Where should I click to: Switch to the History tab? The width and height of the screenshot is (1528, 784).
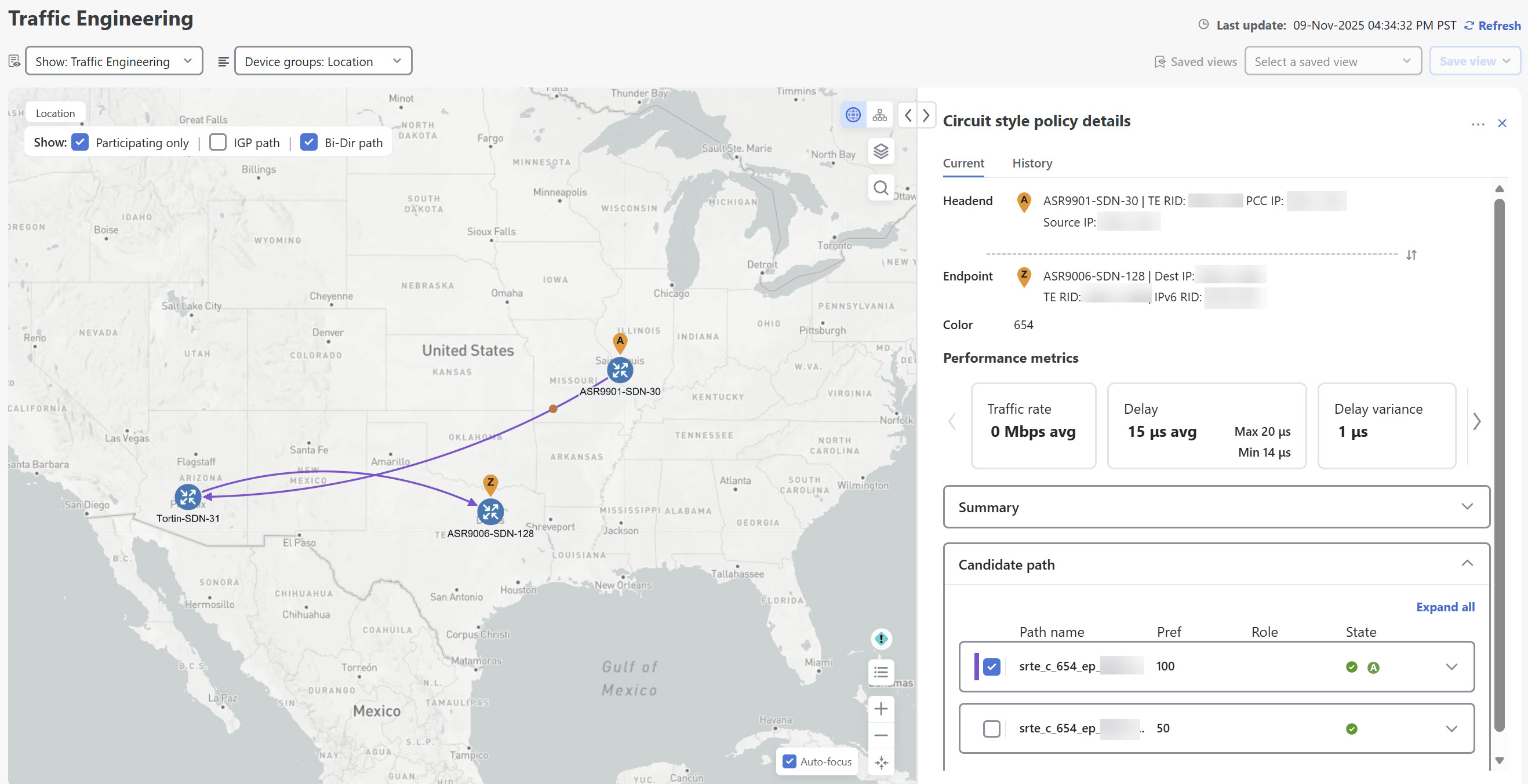pos(1032,163)
